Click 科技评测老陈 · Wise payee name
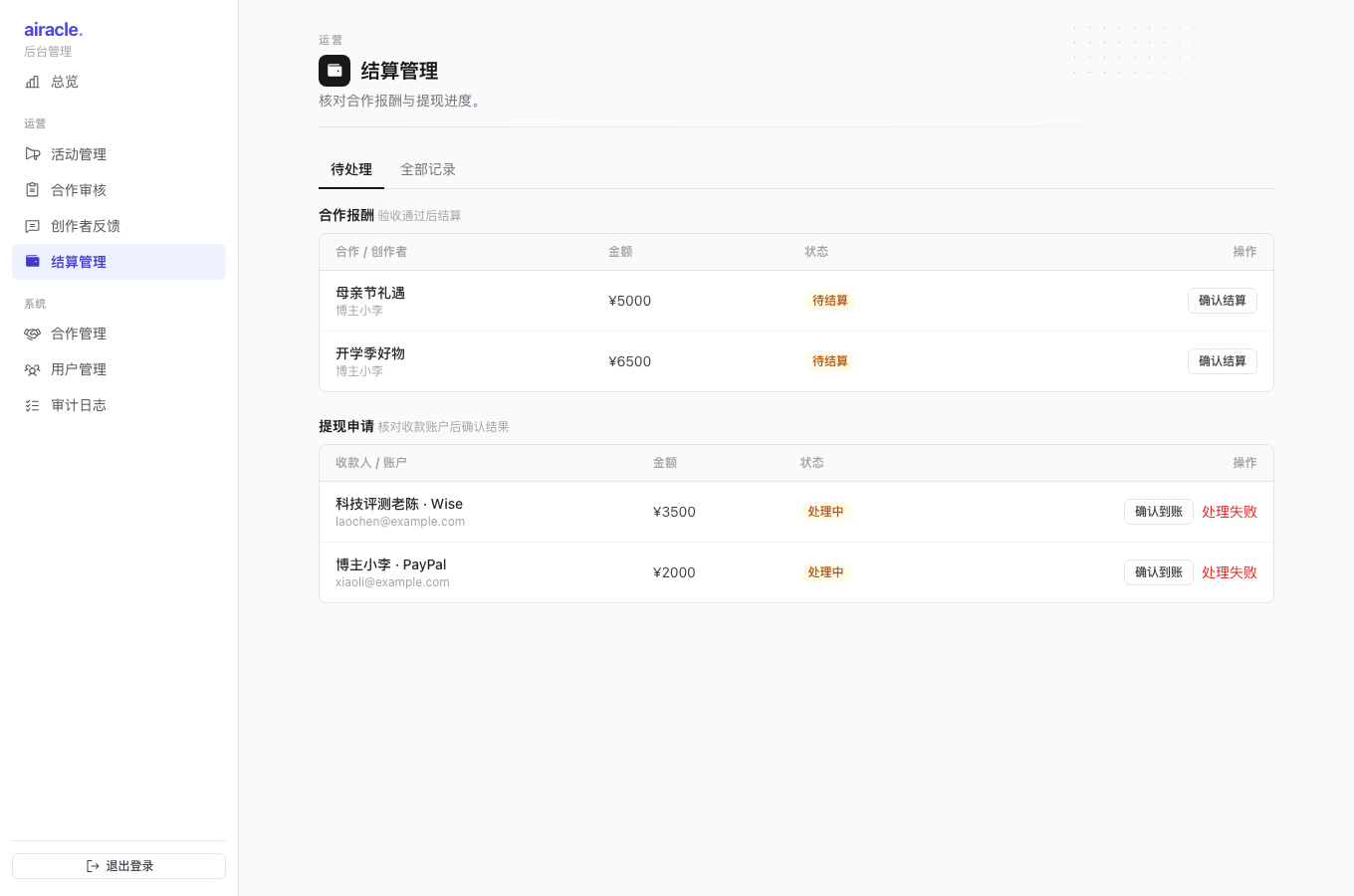Screen dimensions: 1354x896 [x=399, y=504]
